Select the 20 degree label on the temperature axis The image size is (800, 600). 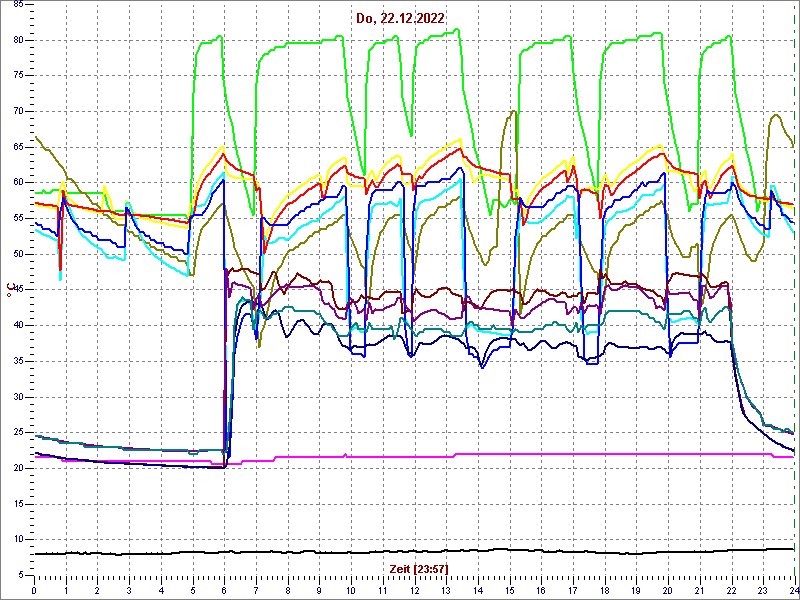(x=18, y=468)
